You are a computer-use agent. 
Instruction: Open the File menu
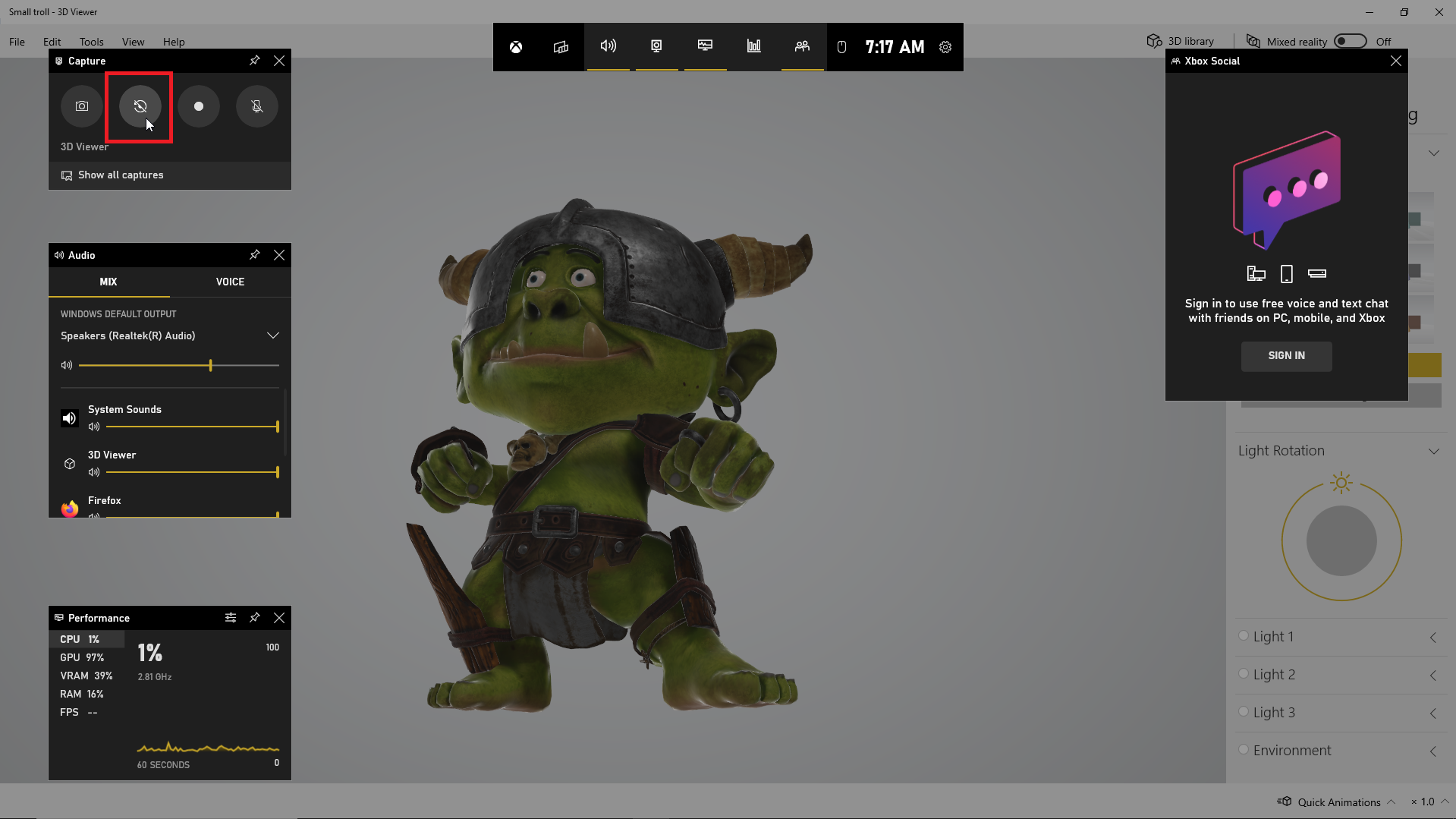pyautogui.click(x=17, y=42)
